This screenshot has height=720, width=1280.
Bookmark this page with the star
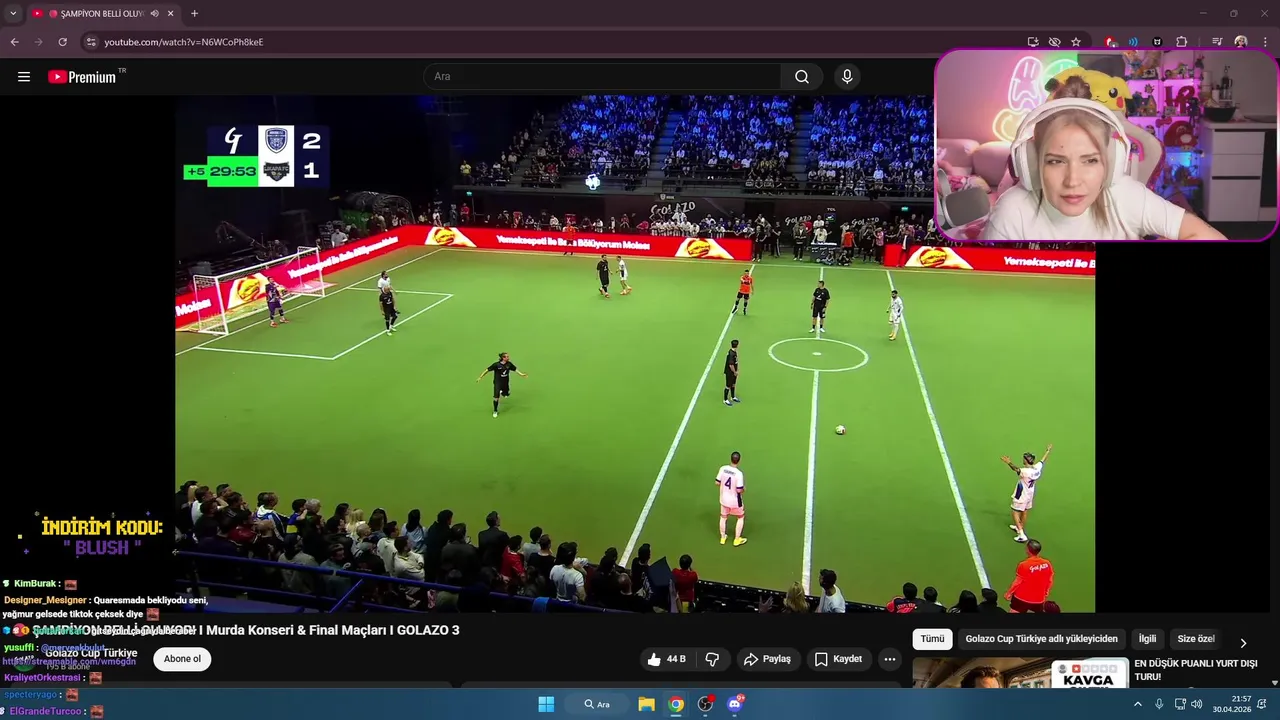tap(1076, 42)
